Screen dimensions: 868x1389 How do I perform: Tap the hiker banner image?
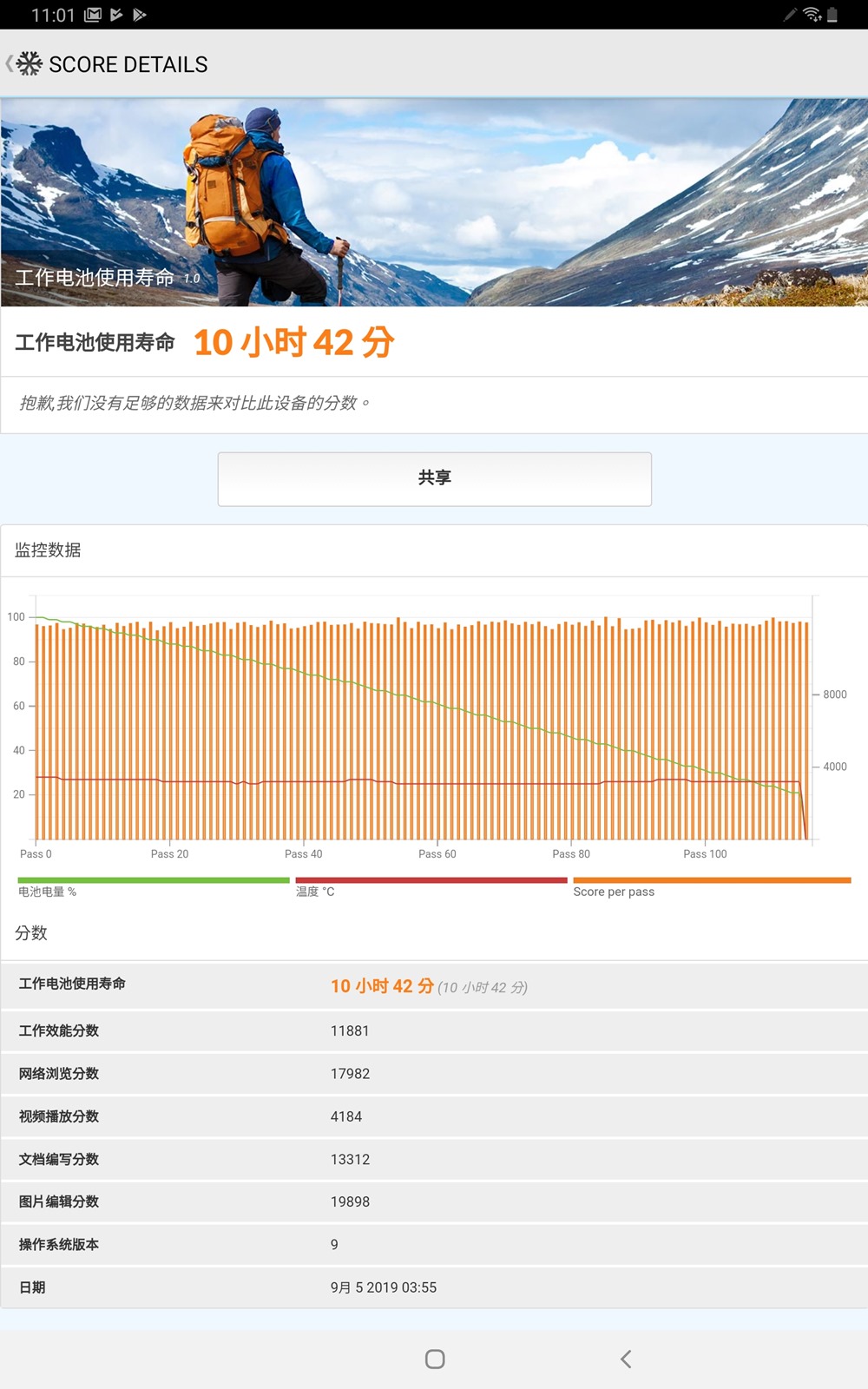(x=434, y=201)
